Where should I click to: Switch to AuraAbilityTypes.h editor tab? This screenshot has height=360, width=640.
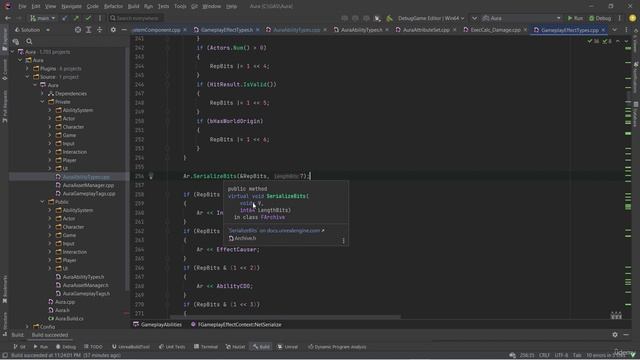click(362, 30)
